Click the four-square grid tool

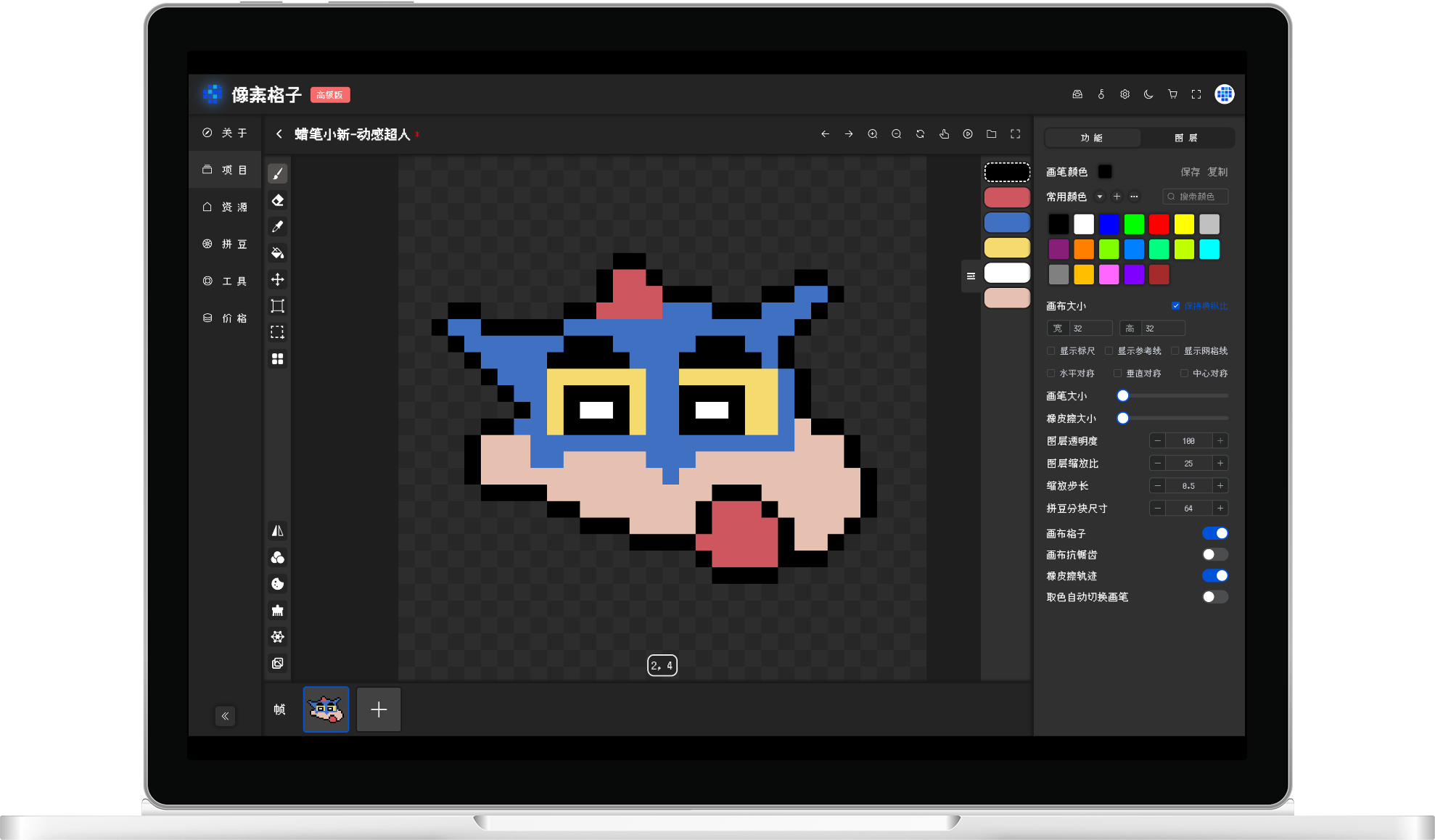click(277, 359)
